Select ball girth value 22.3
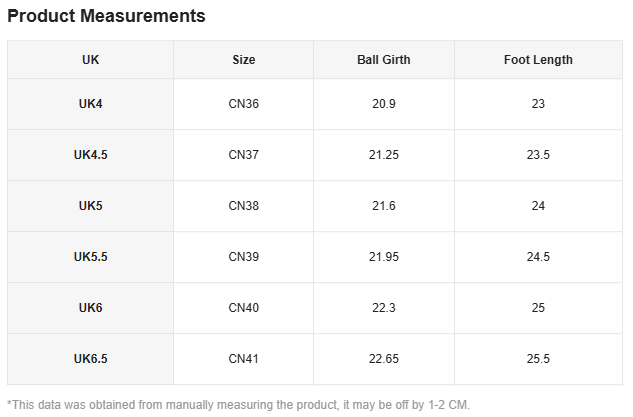This screenshot has width=633, height=417. pyautogui.click(x=383, y=308)
